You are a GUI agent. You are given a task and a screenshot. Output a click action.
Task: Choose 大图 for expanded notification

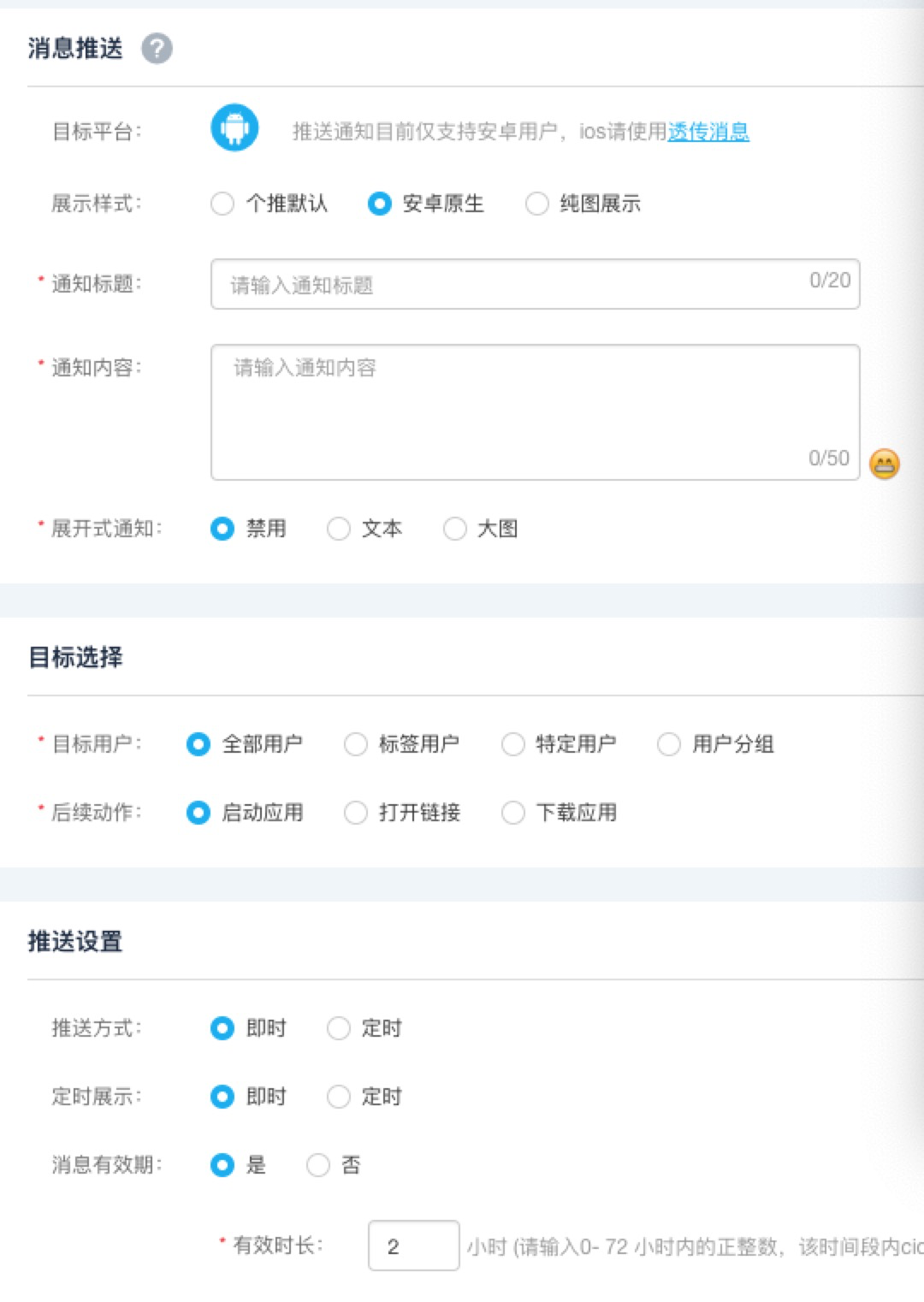click(453, 529)
